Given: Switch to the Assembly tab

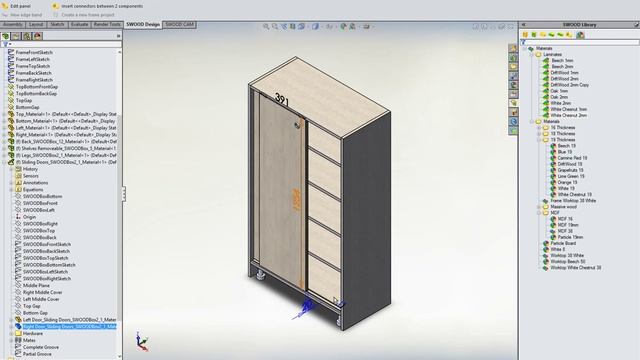Looking at the screenshot, I should tap(13, 24).
